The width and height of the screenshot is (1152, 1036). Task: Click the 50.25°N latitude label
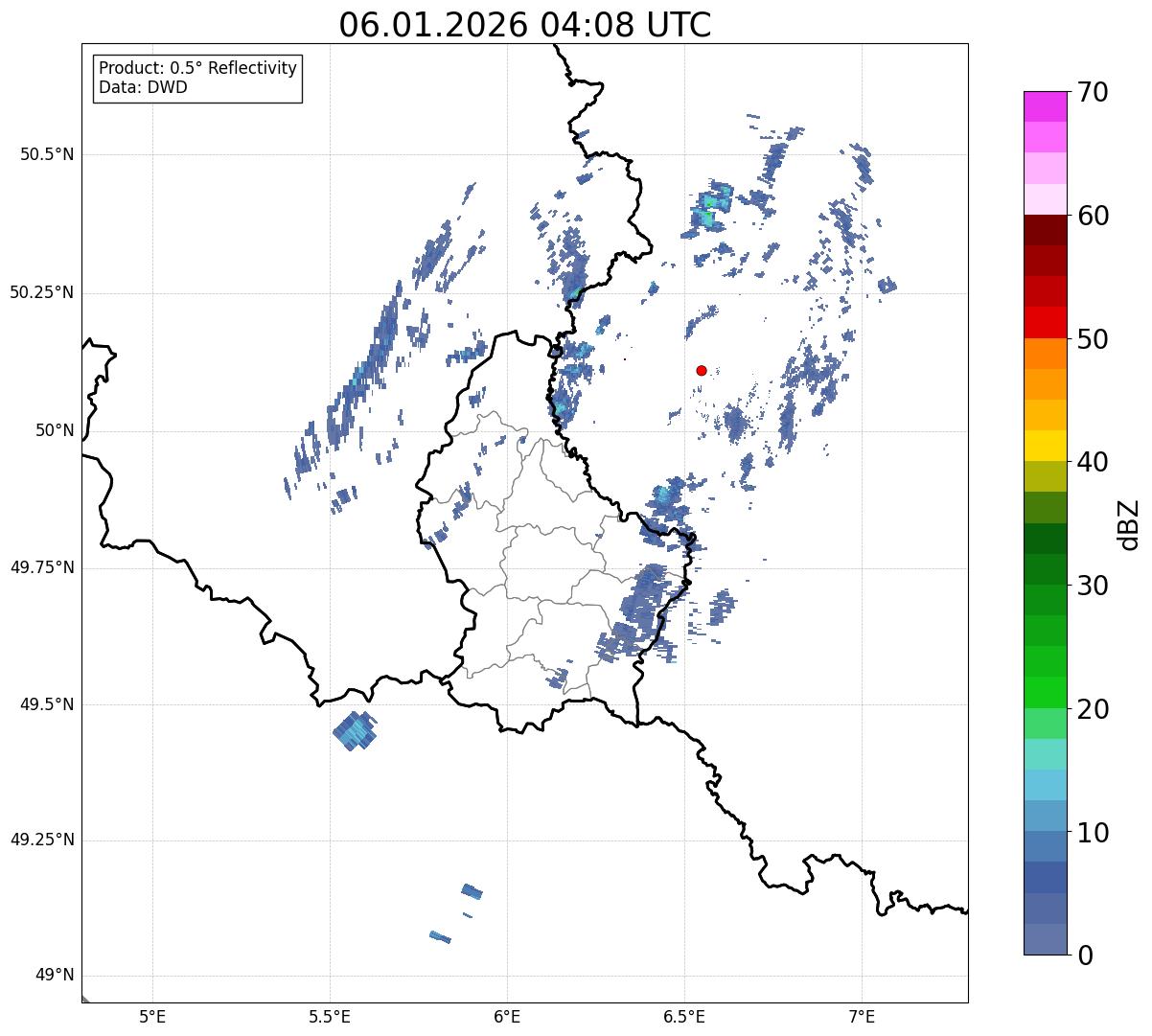pos(41,292)
